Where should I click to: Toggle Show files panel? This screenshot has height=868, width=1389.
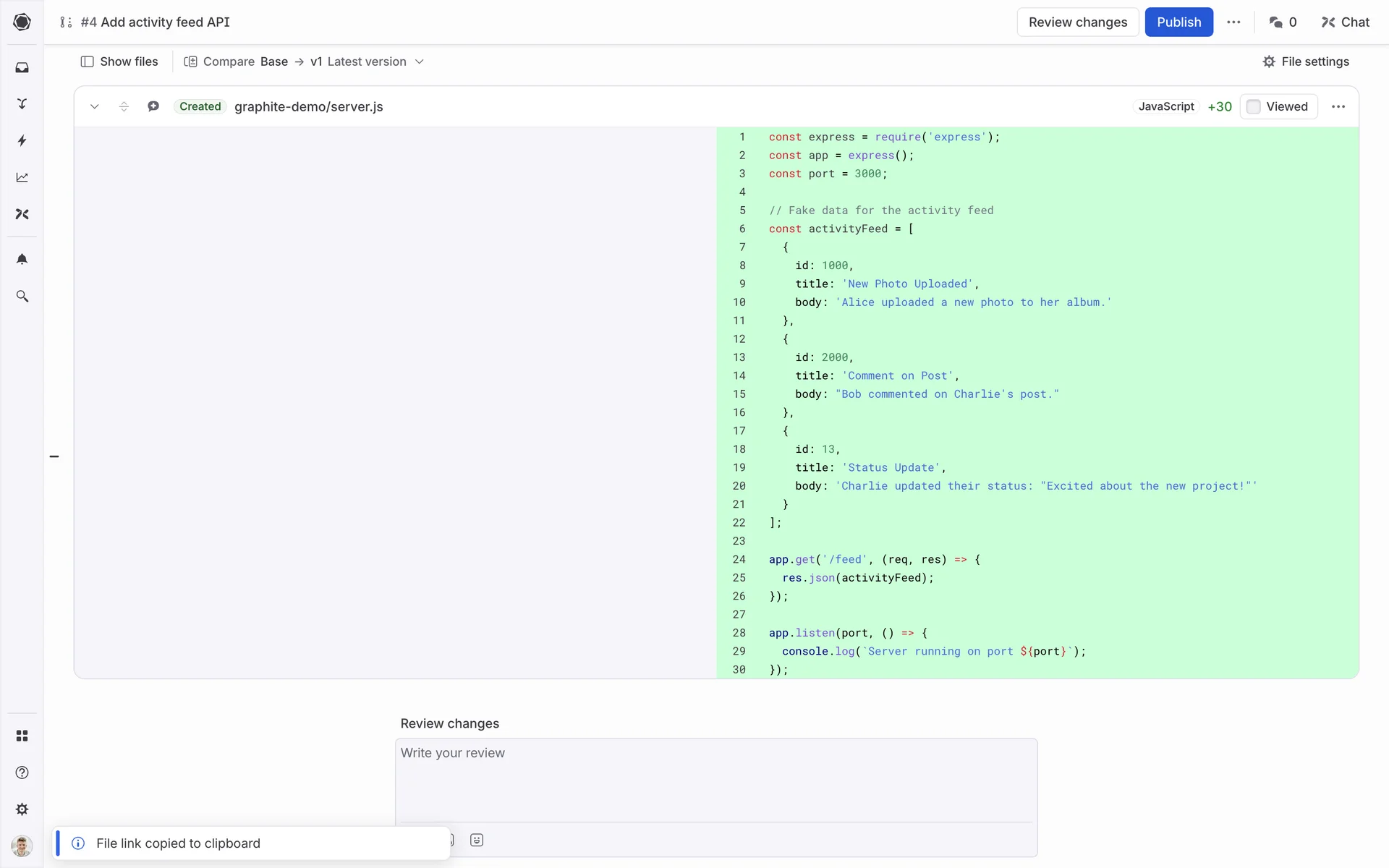pyautogui.click(x=119, y=61)
